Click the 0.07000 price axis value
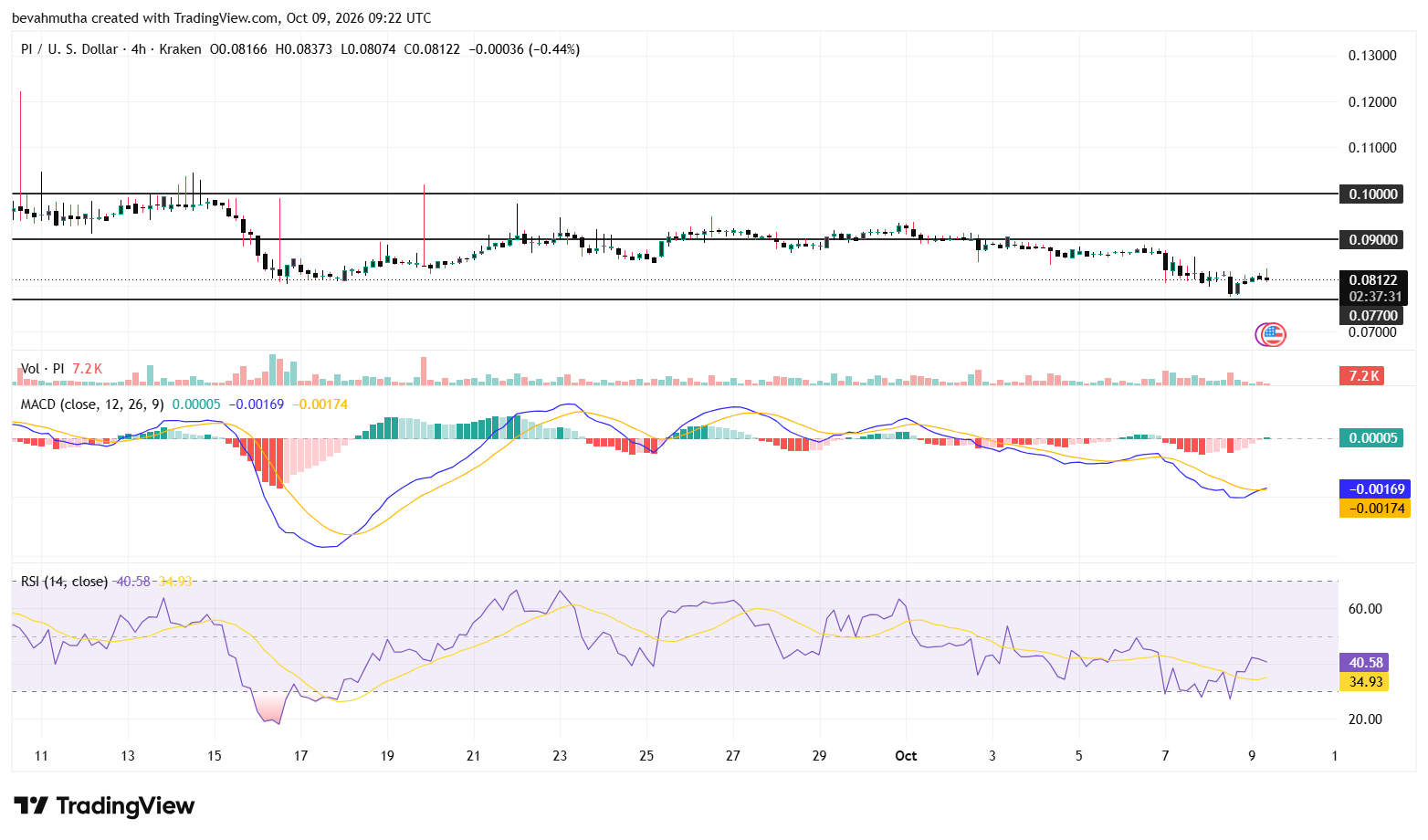 (x=1372, y=332)
